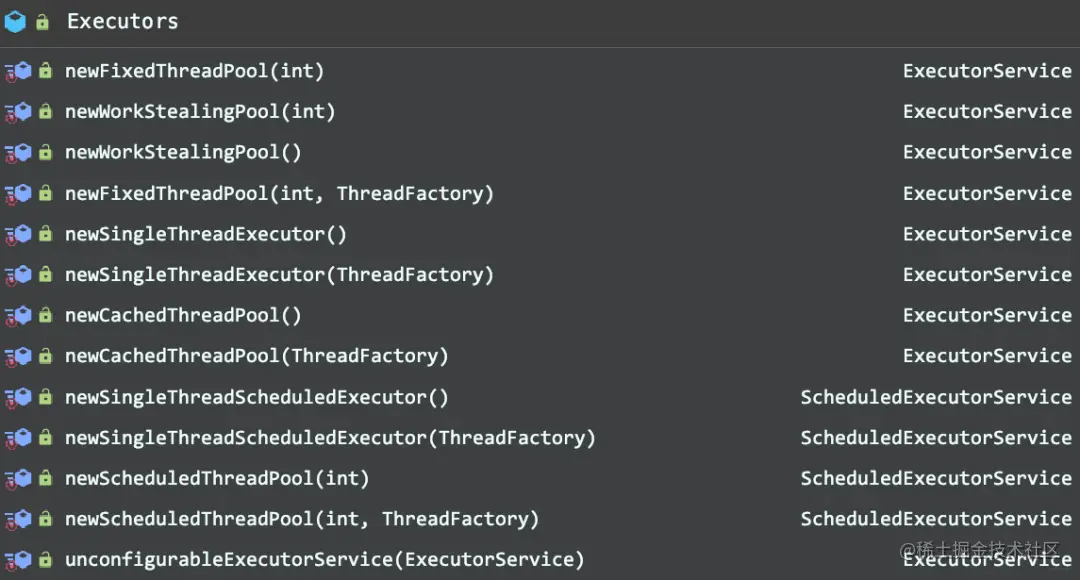Select the newCachedThreadPool() method entry

tap(540, 315)
